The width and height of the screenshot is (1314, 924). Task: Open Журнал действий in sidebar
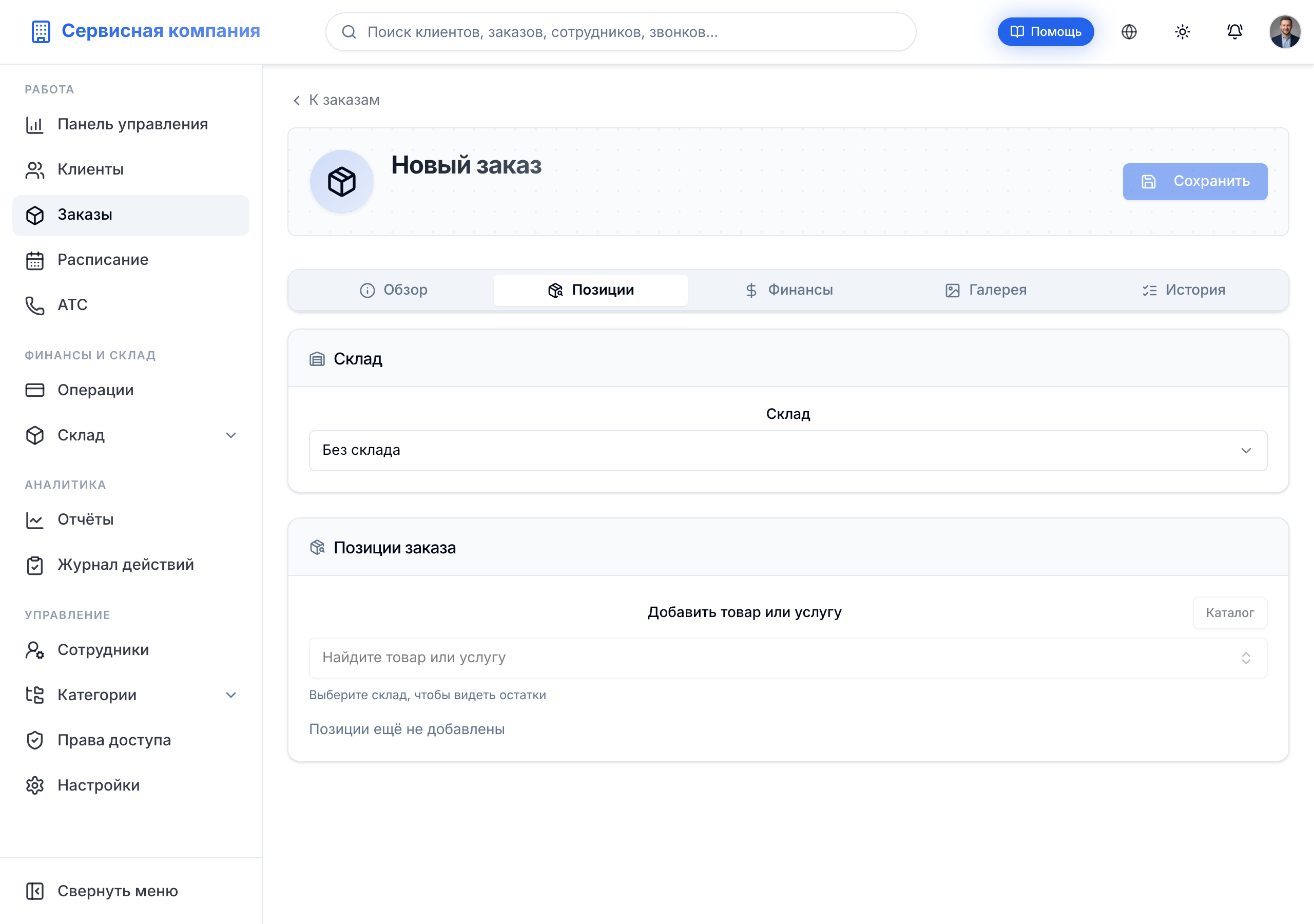(x=130, y=565)
